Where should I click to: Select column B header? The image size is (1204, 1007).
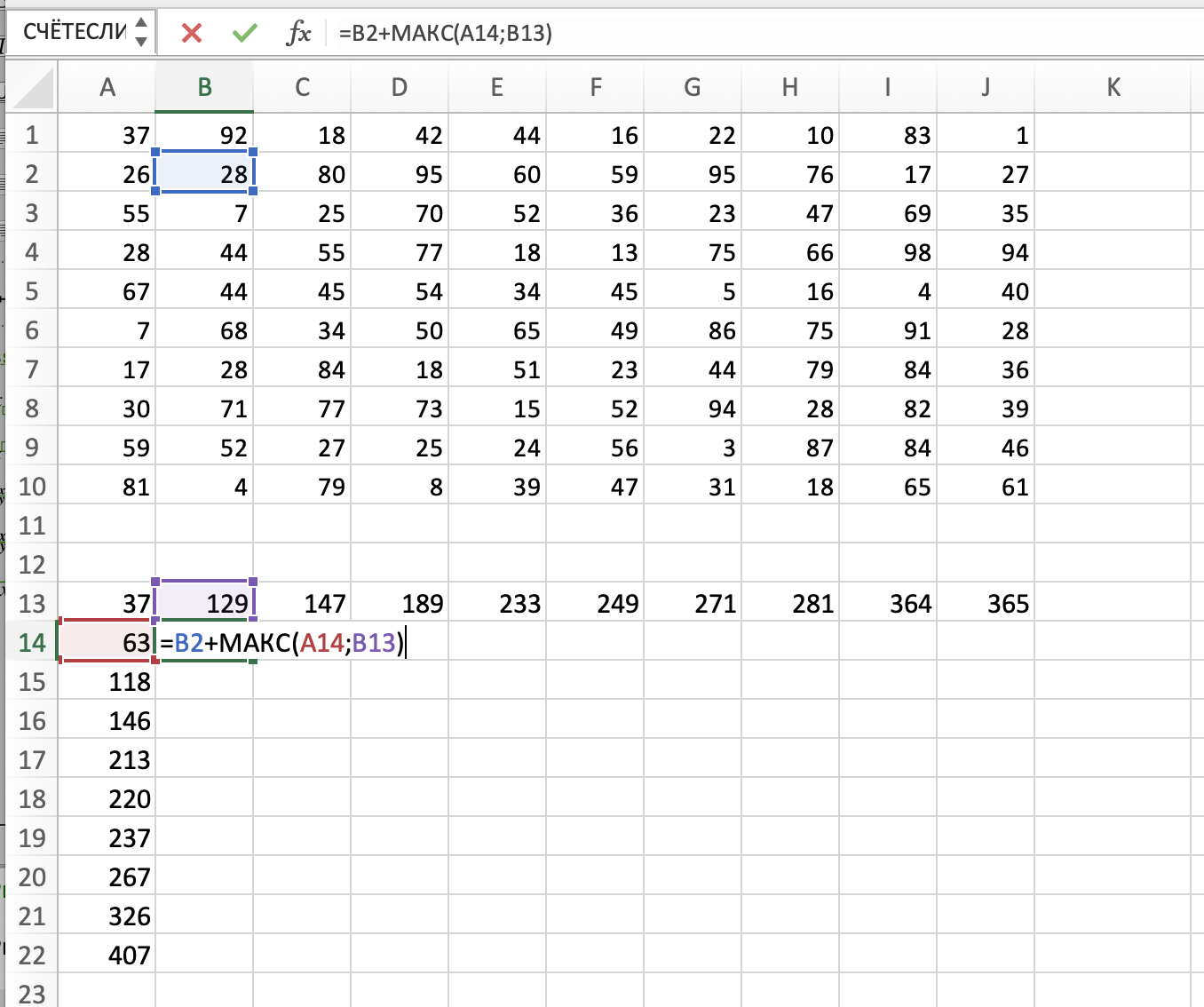click(x=204, y=87)
